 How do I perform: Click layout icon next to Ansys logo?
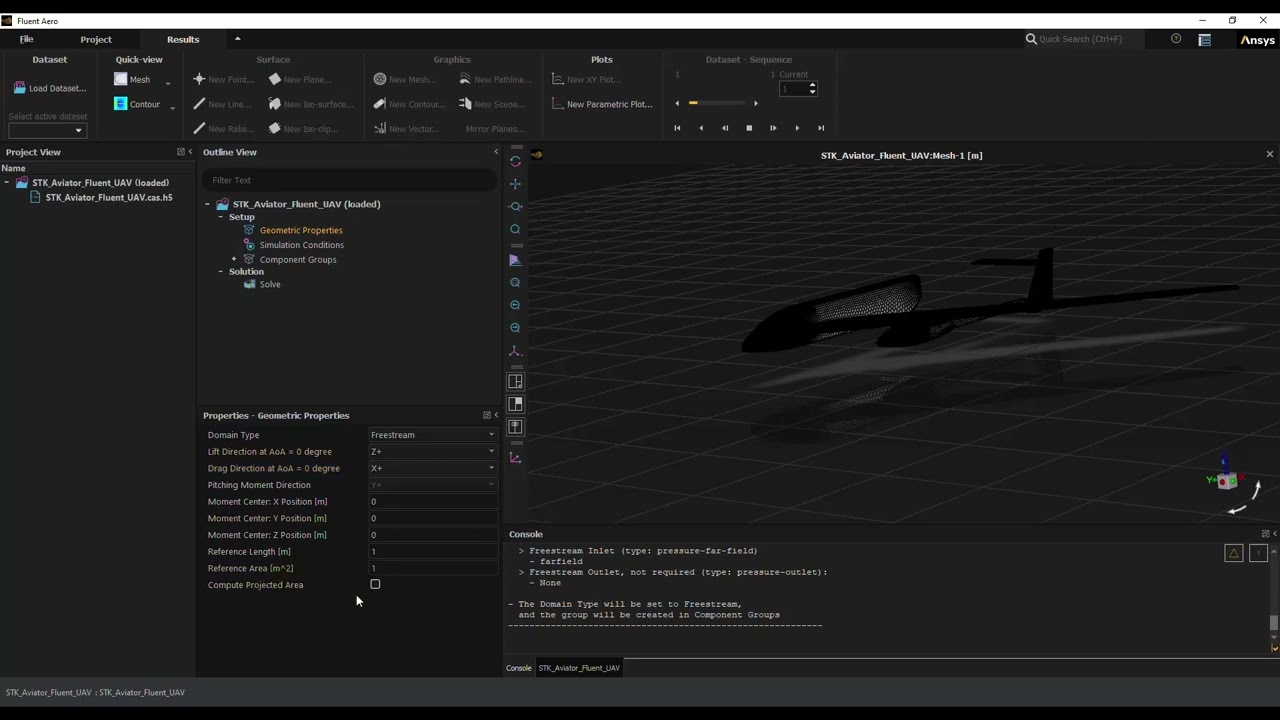tap(1204, 40)
